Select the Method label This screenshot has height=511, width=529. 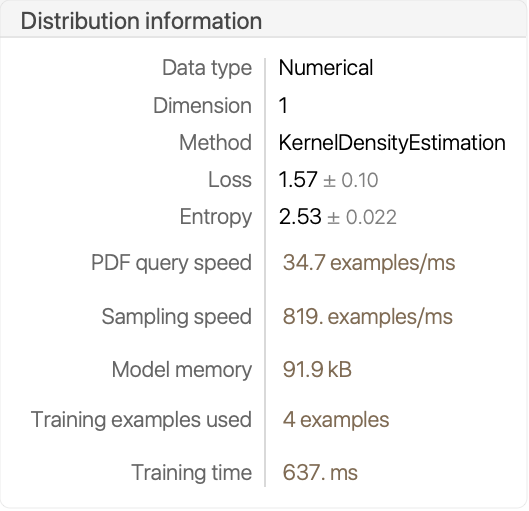[x=215, y=142]
